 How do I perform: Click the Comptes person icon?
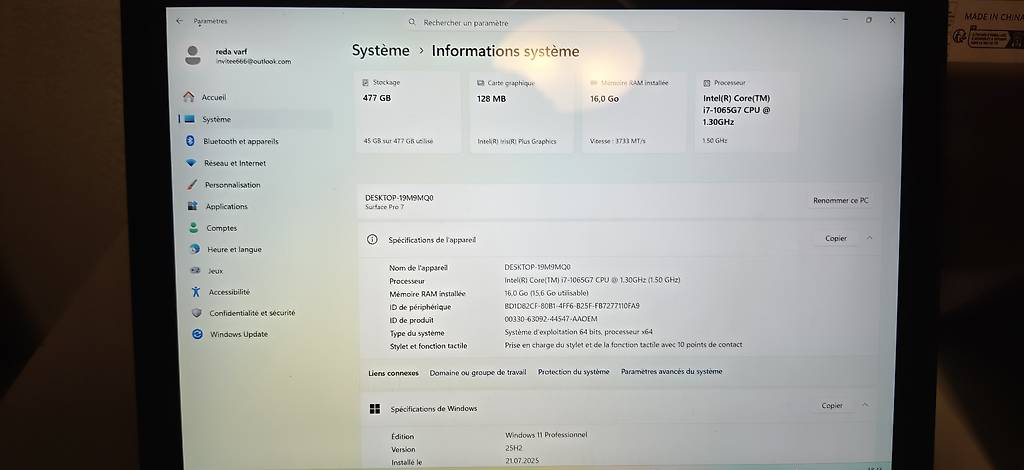click(x=194, y=228)
